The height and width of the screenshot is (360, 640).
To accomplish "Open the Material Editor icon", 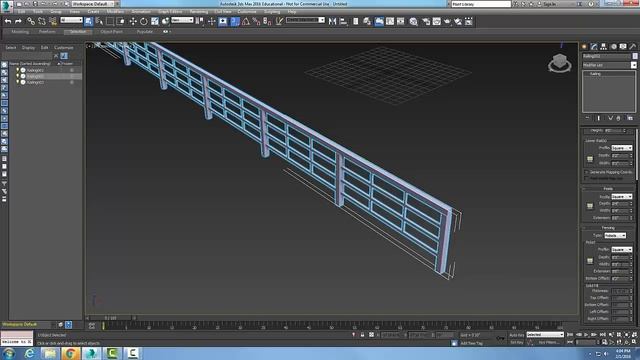I will (413, 21).
